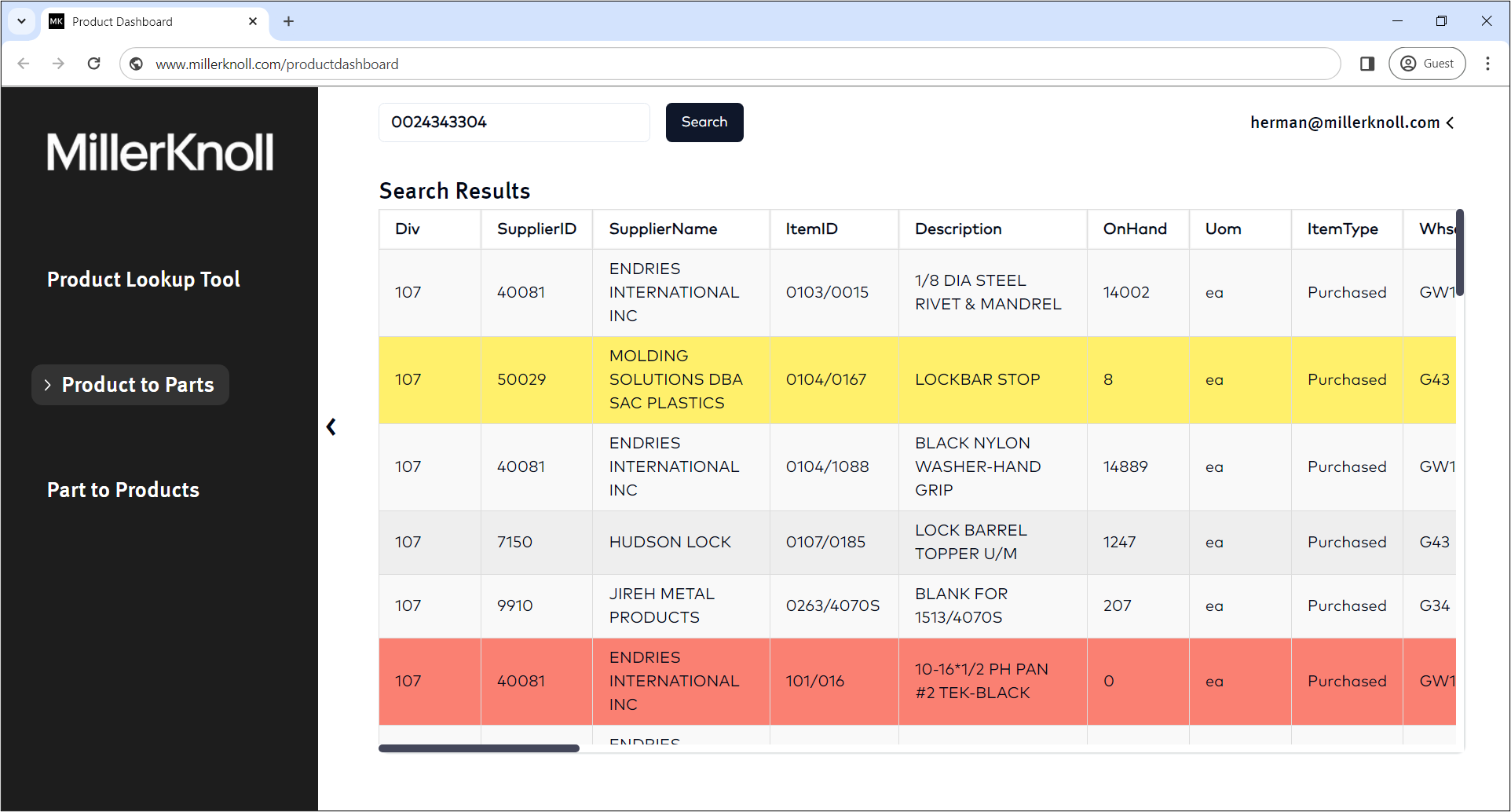The image size is (1511, 812).
Task: Open a new browser tab
Action: (x=288, y=21)
